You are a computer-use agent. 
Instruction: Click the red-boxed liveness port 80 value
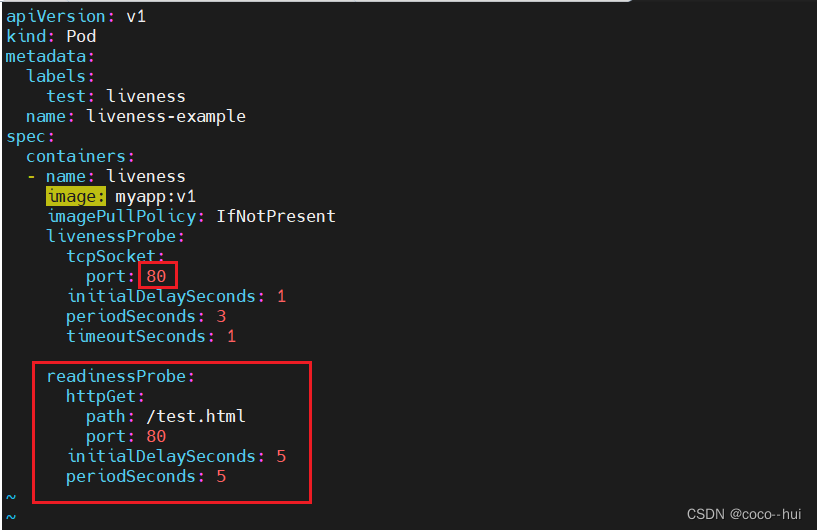tap(156, 276)
